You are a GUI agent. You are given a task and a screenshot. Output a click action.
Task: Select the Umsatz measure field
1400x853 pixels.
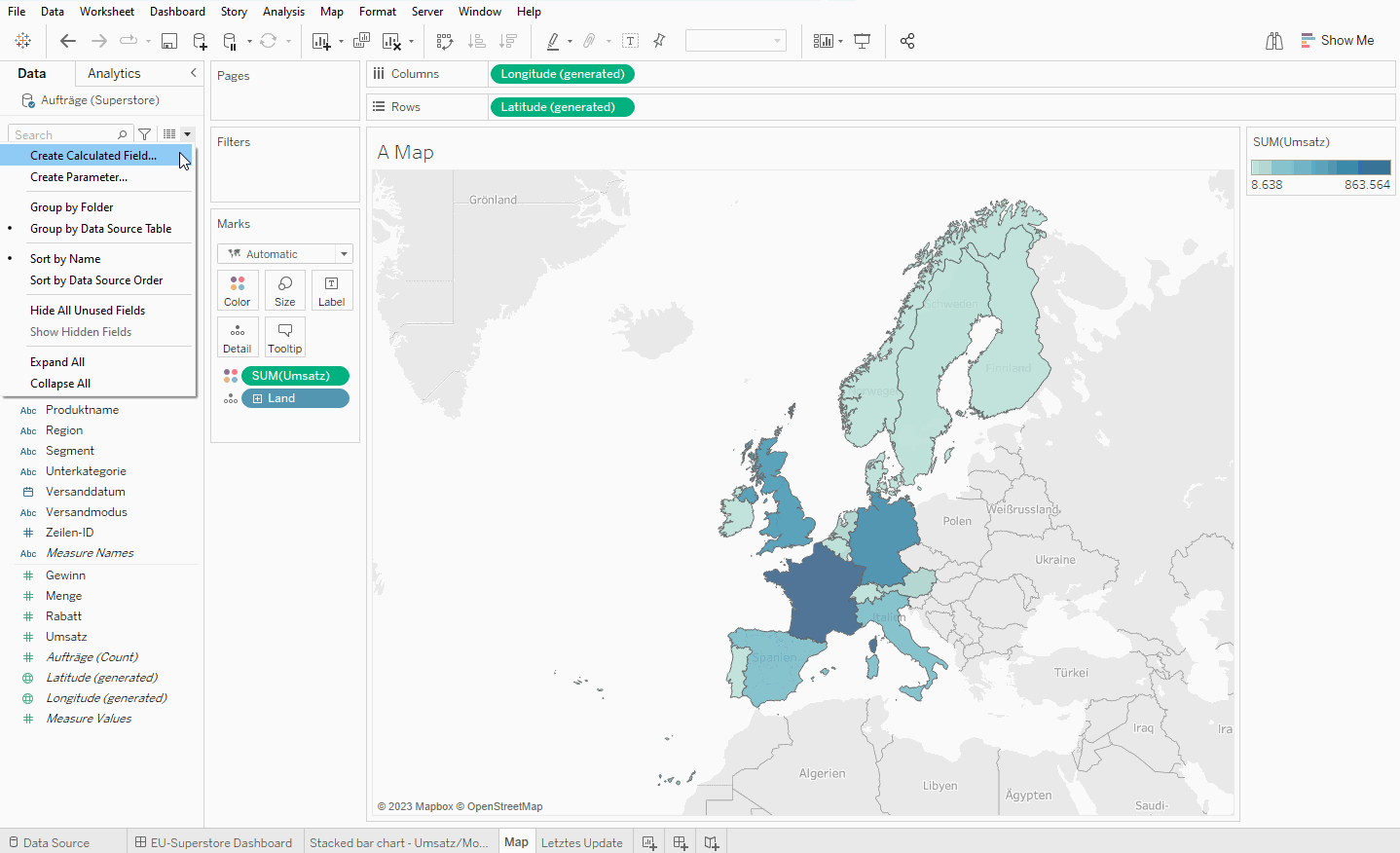pyautogui.click(x=66, y=637)
